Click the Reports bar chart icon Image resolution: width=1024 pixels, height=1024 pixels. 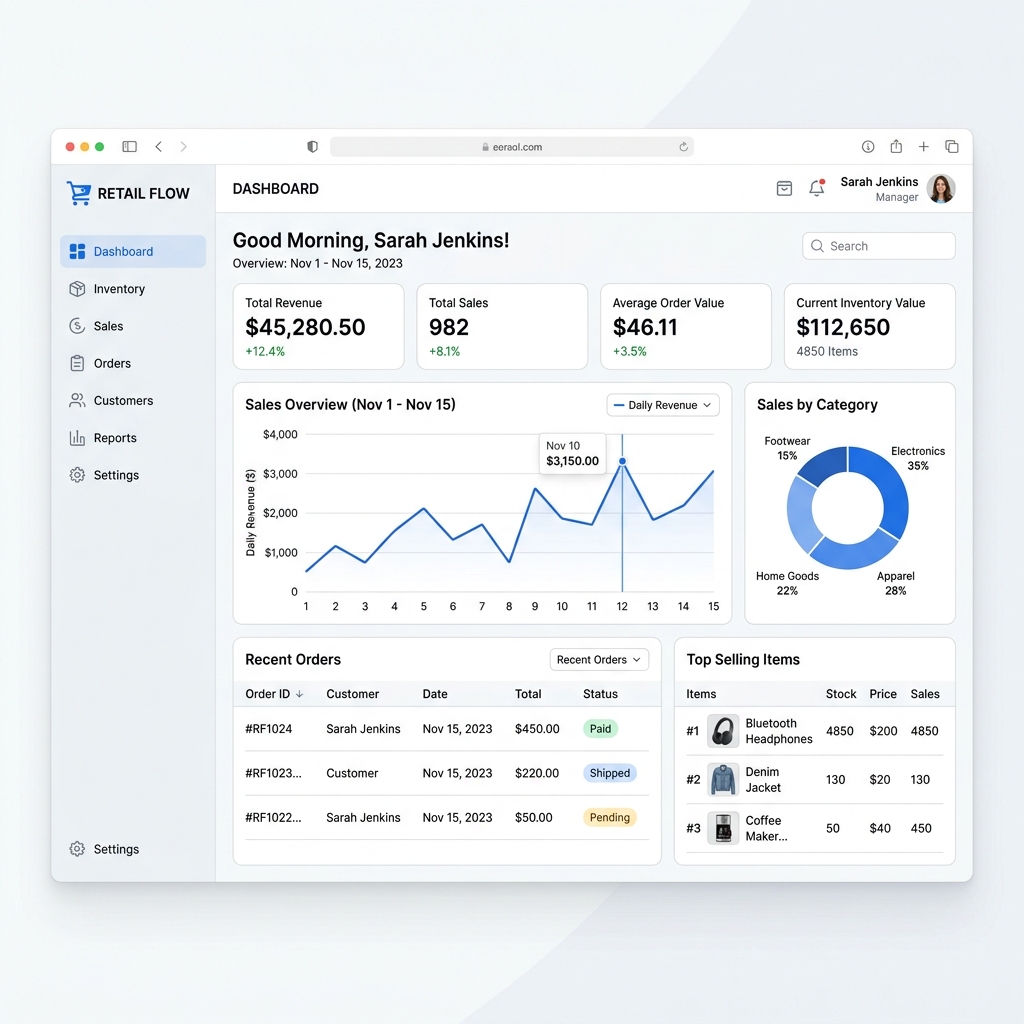tap(77, 438)
